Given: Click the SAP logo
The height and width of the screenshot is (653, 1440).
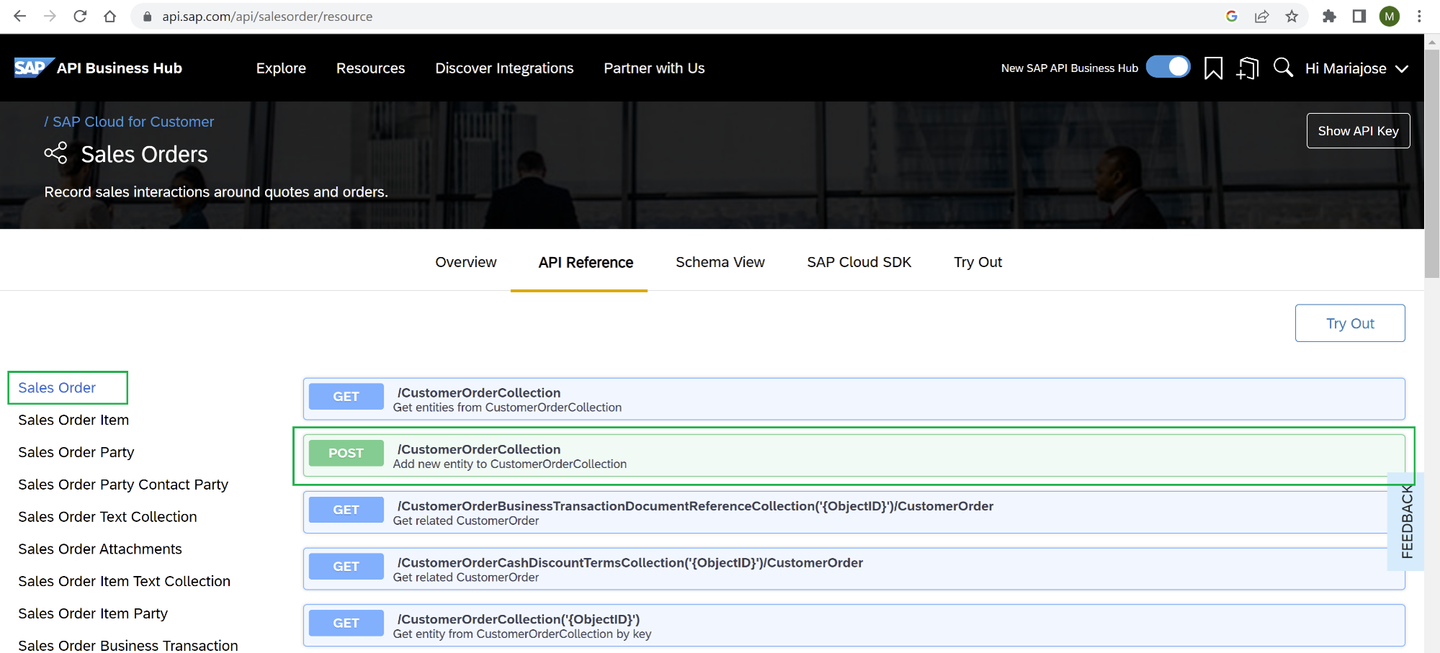Looking at the screenshot, I should pyautogui.click(x=32, y=68).
